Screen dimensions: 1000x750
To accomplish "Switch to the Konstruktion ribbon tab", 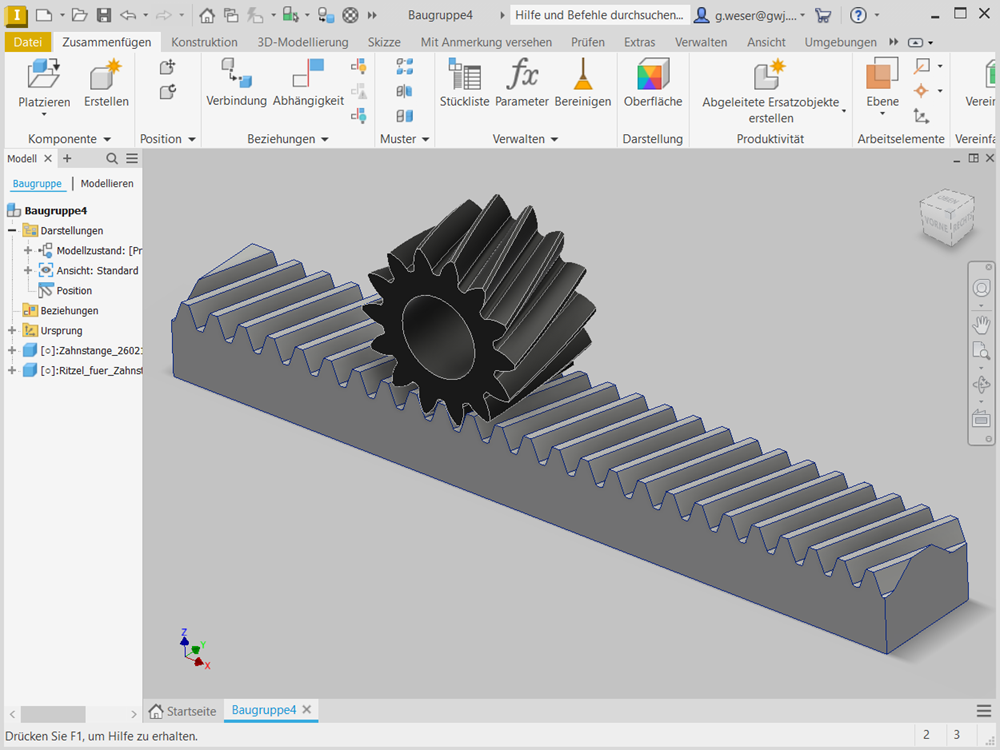I will (x=204, y=42).
